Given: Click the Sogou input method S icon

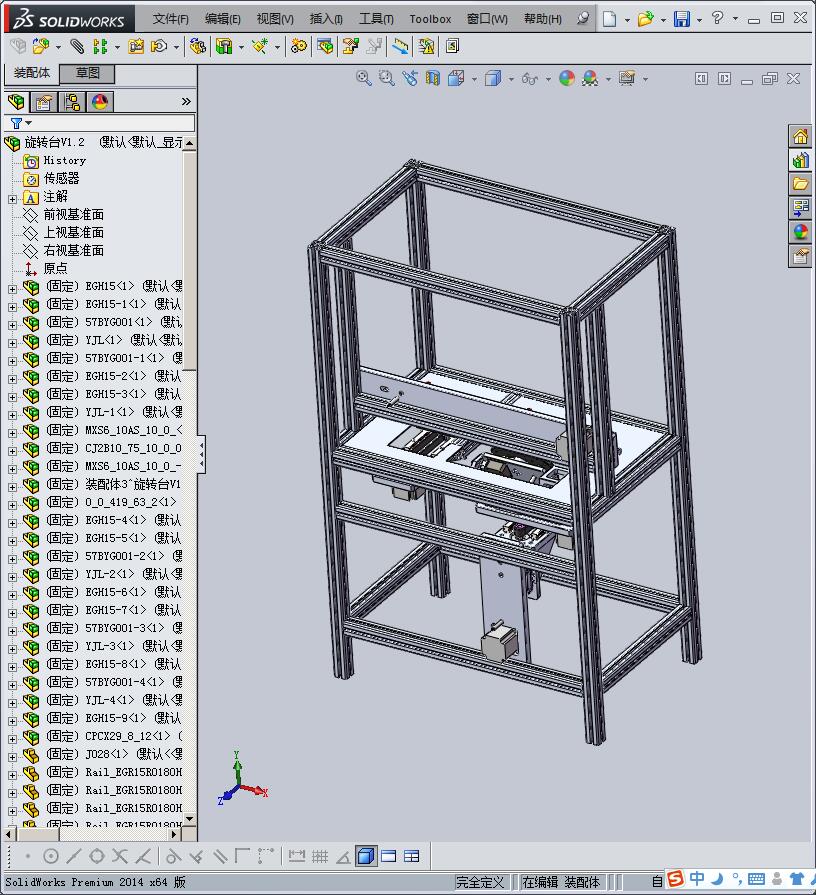Looking at the screenshot, I should [x=675, y=879].
